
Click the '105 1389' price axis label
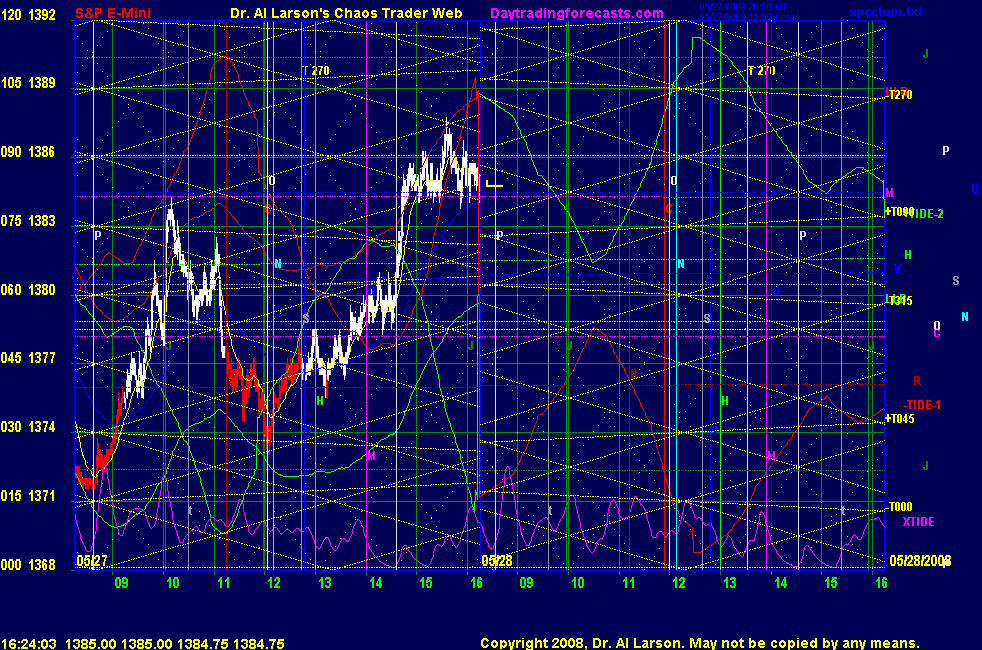[28, 83]
